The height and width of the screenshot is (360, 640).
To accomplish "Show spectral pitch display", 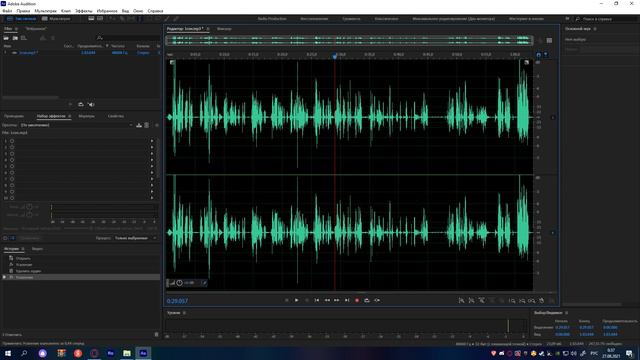I will point(100,19).
